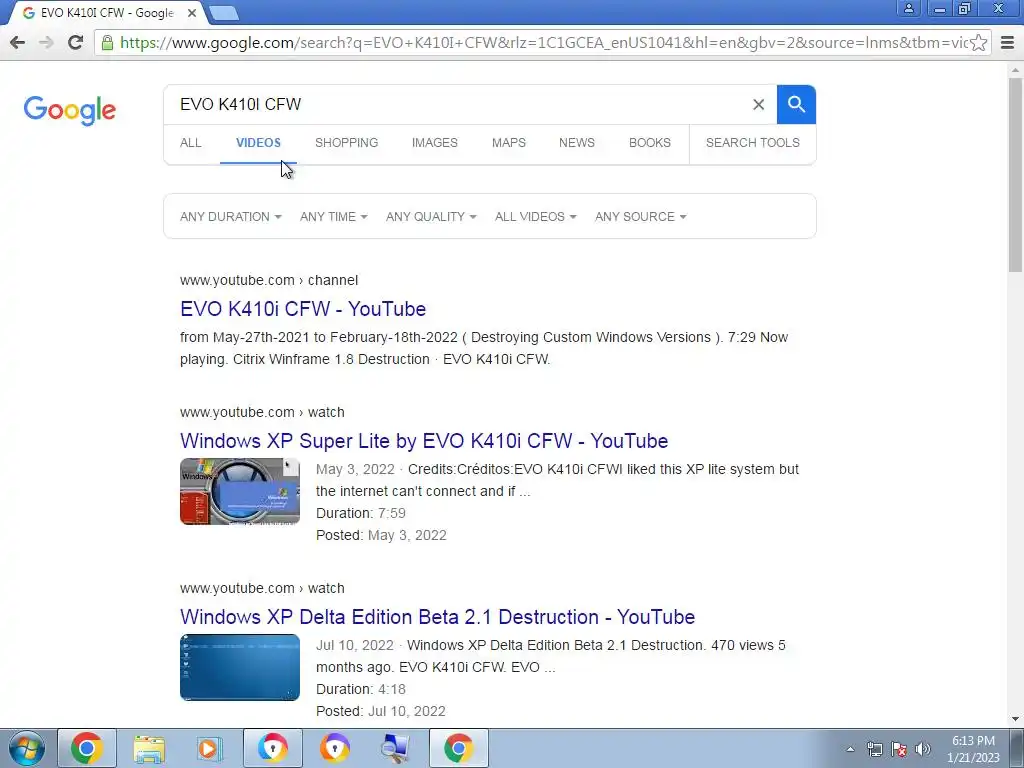
Task: Click the browser forward arrow
Action: [x=46, y=42]
